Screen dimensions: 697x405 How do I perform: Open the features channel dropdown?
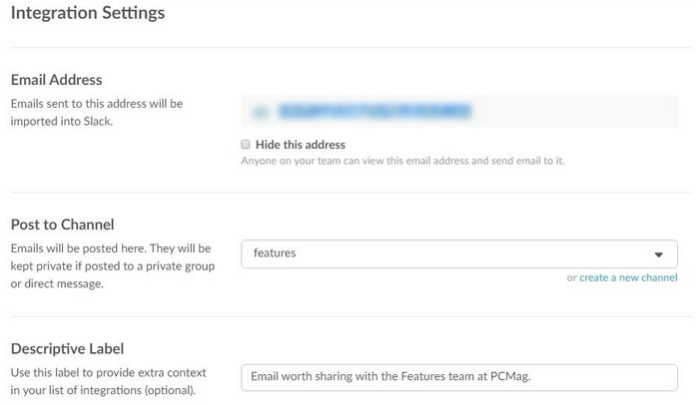pos(459,254)
